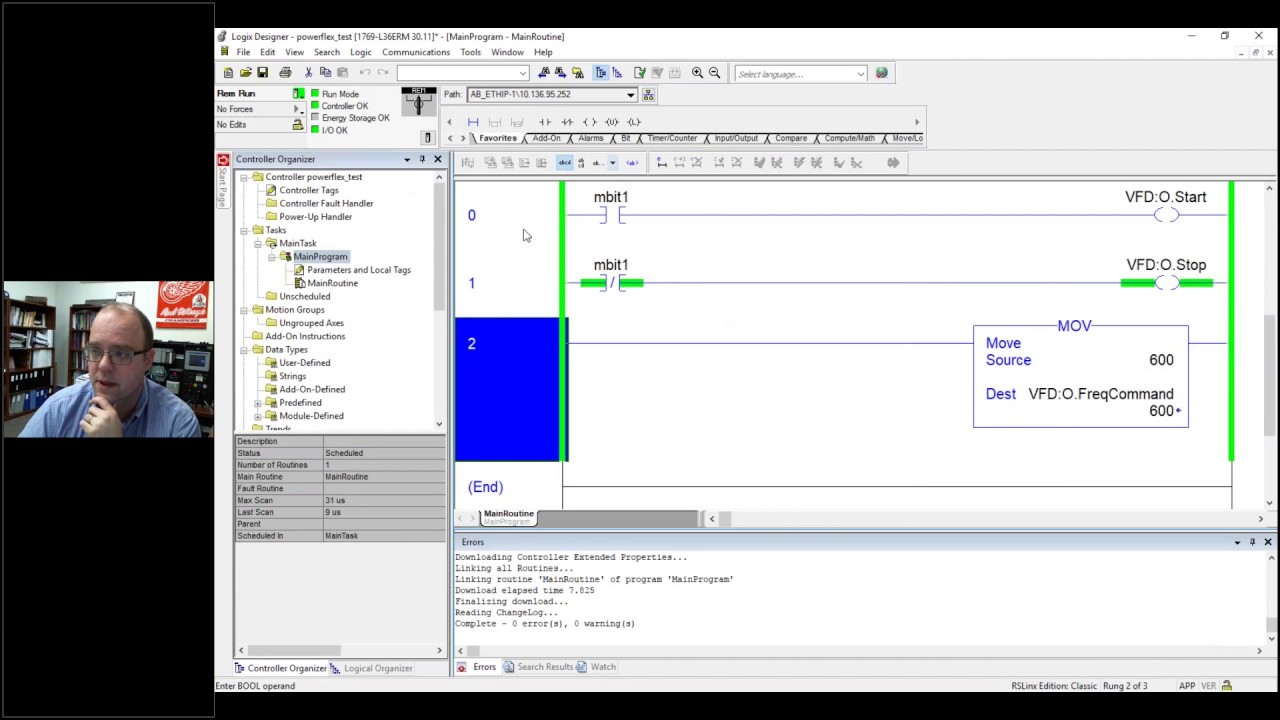Switch to the Alarms instruction tab
This screenshot has width=1280, height=720.
pos(591,138)
